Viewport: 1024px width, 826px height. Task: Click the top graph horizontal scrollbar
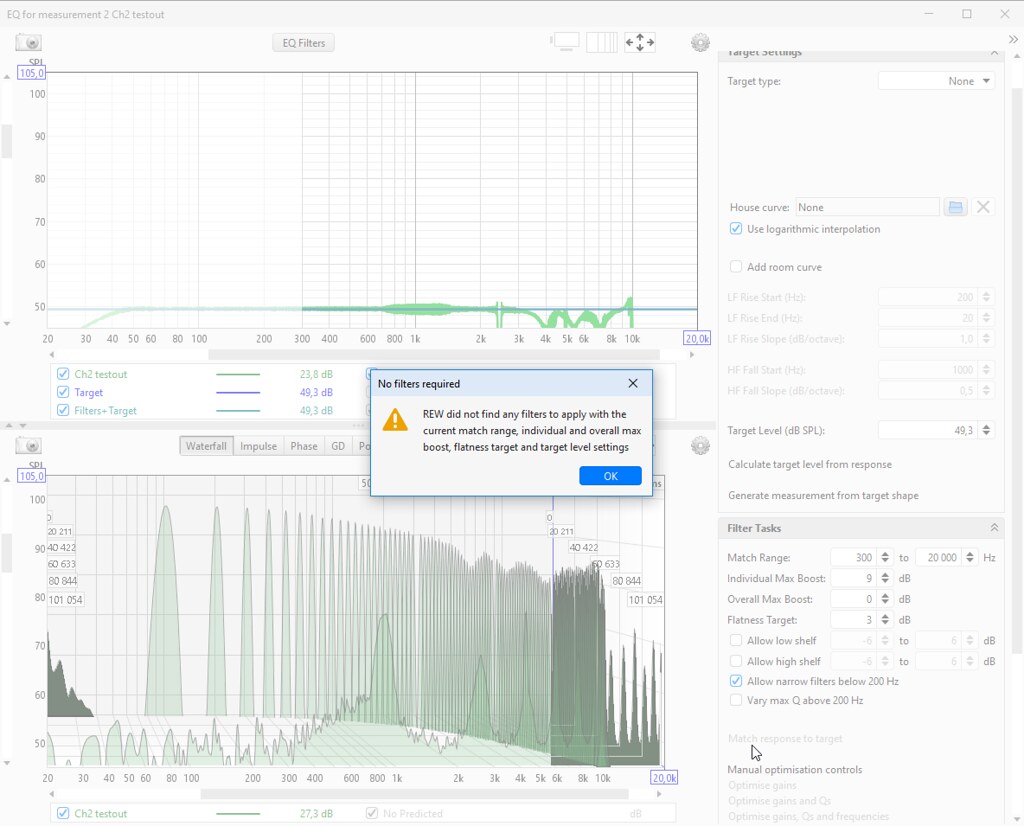click(x=434, y=355)
